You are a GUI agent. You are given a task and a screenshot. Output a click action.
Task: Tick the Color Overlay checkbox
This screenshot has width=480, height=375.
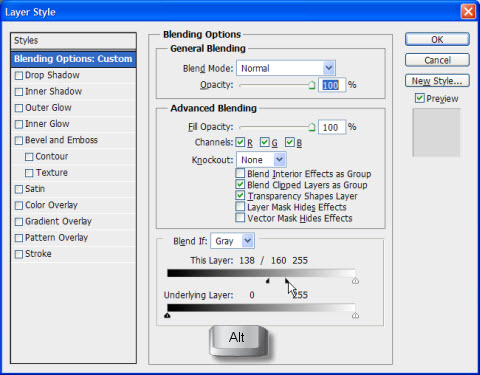(19, 205)
